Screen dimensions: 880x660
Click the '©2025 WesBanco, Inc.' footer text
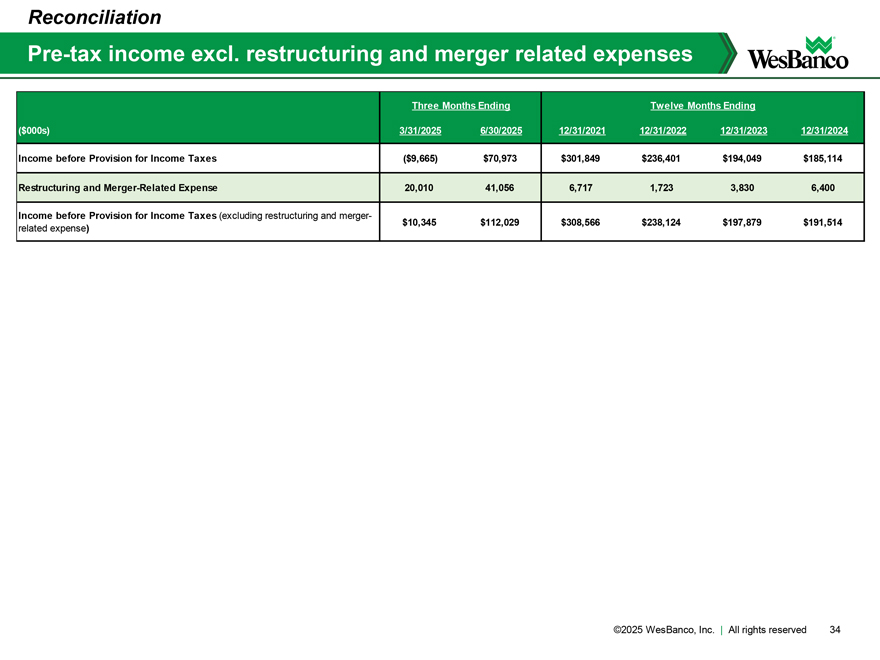tap(663, 630)
